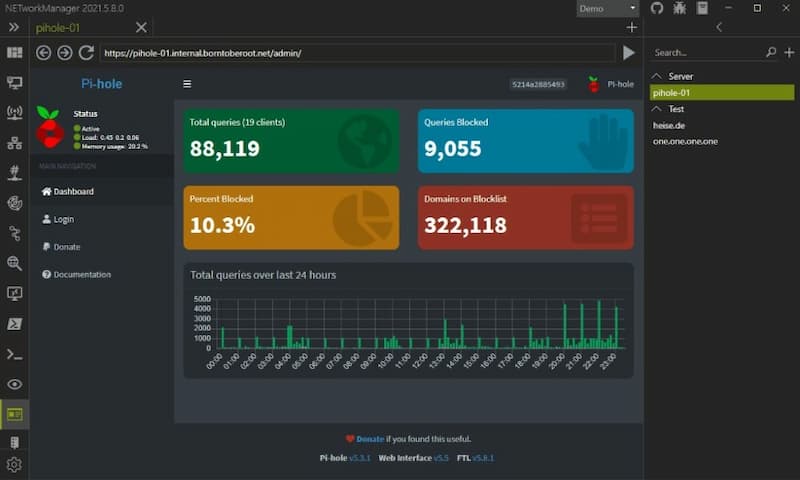Collapse the profiles panel with chevron
This screenshot has height=480, width=800.
[719, 27]
